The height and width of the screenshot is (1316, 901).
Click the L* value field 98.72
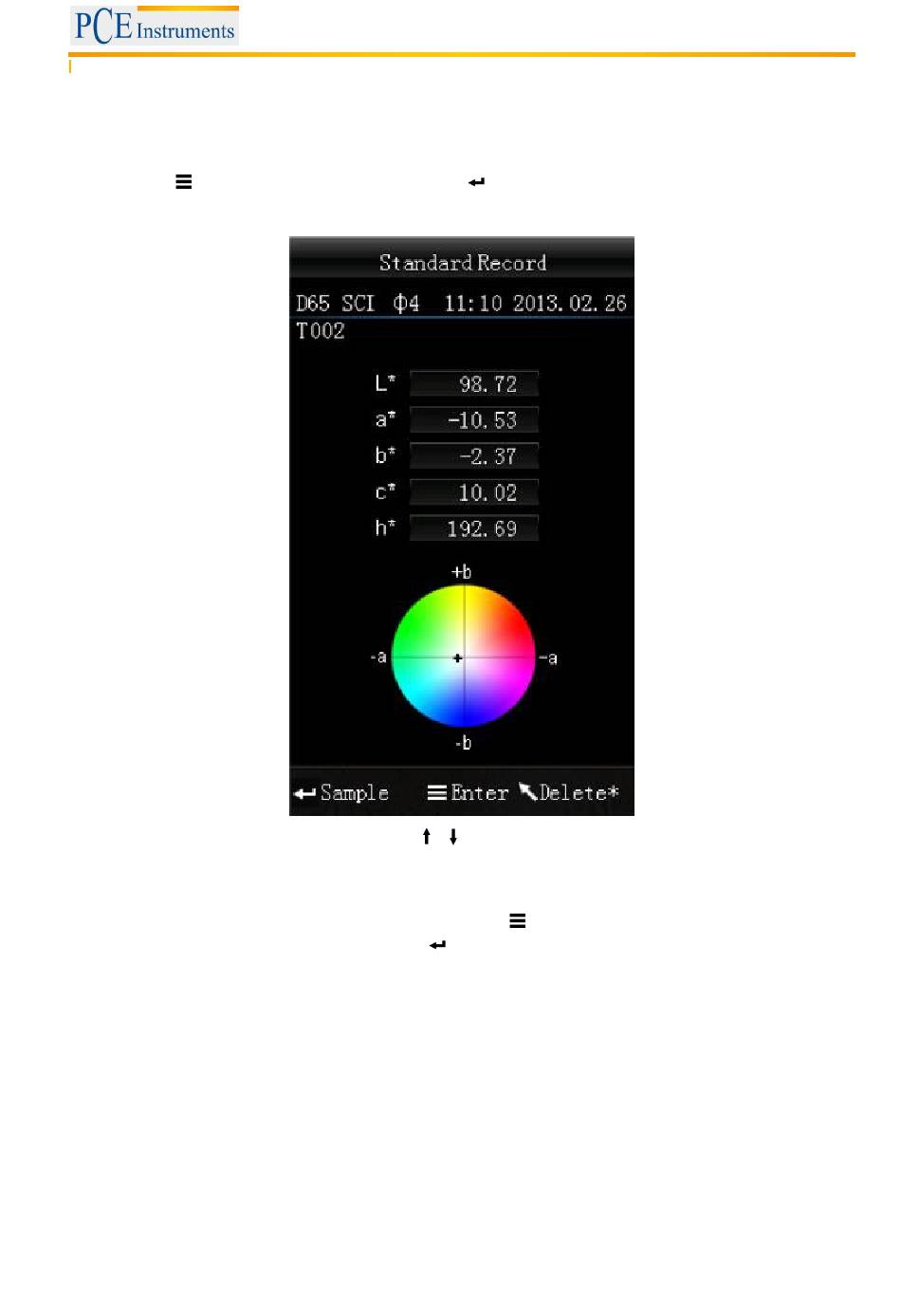point(474,384)
